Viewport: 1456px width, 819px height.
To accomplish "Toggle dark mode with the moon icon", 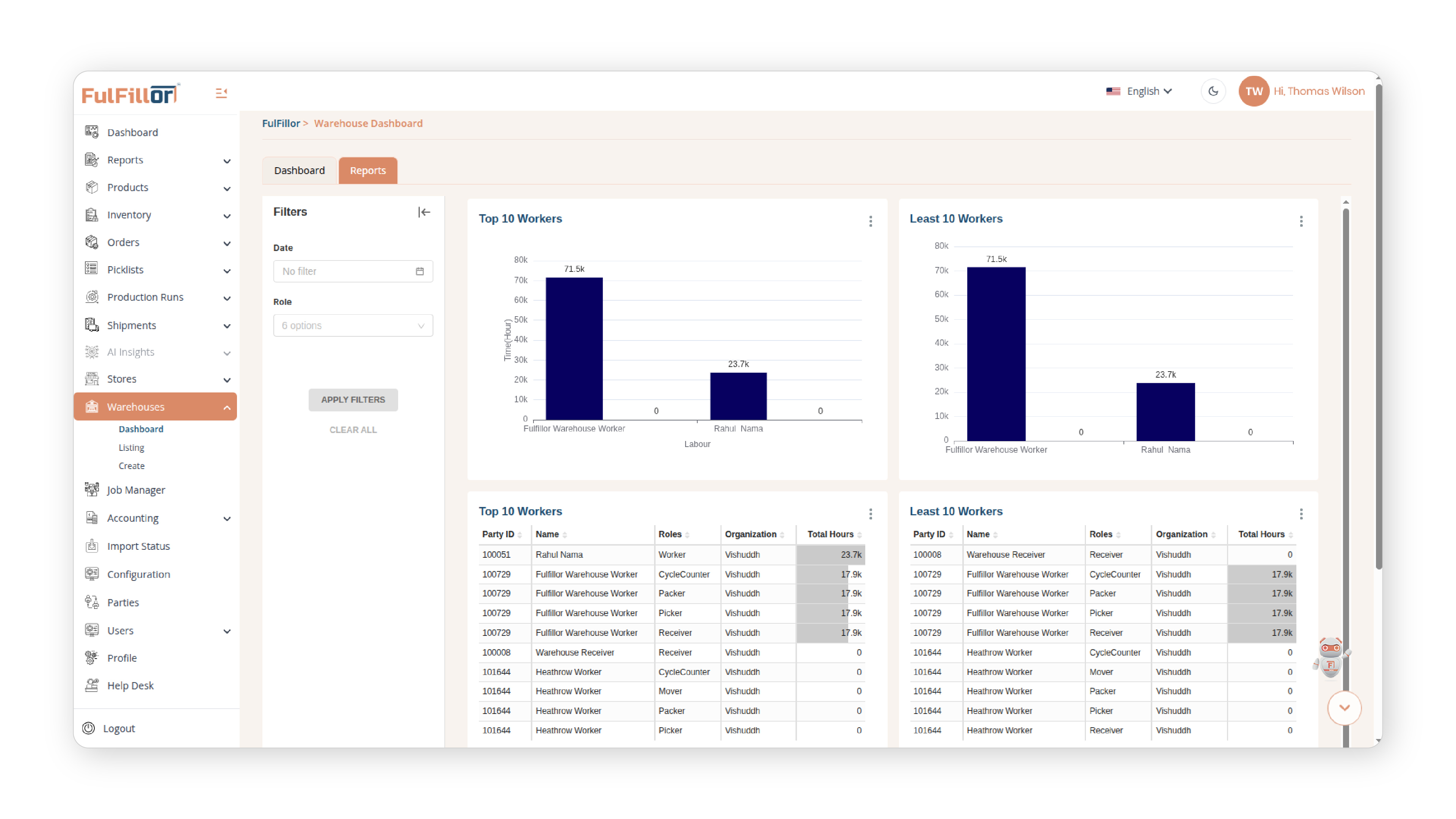I will (1213, 91).
